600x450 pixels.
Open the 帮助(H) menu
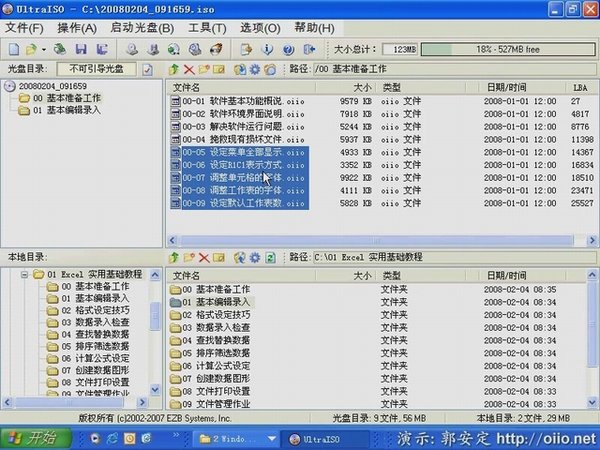click(314, 28)
